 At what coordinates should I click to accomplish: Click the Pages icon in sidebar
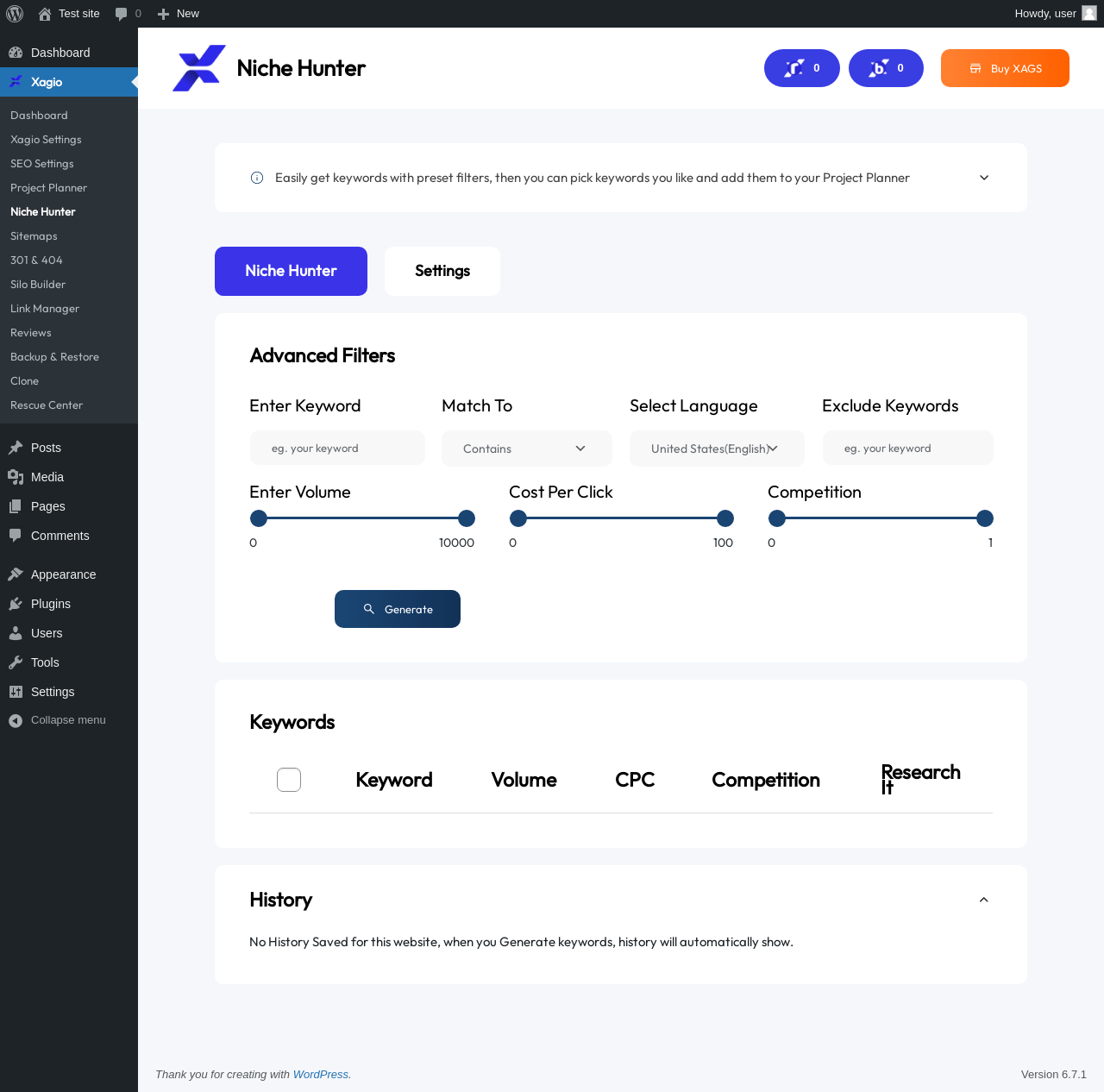tap(16, 506)
